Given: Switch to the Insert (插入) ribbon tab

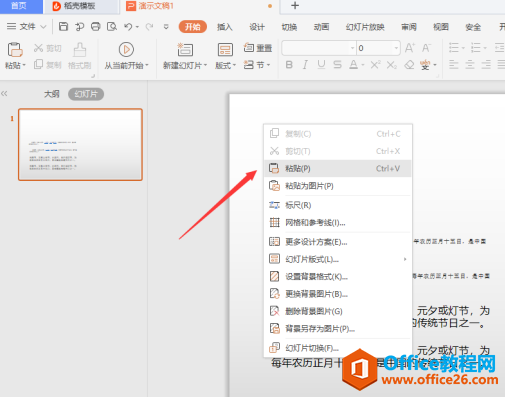Looking at the screenshot, I should point(225,27).
